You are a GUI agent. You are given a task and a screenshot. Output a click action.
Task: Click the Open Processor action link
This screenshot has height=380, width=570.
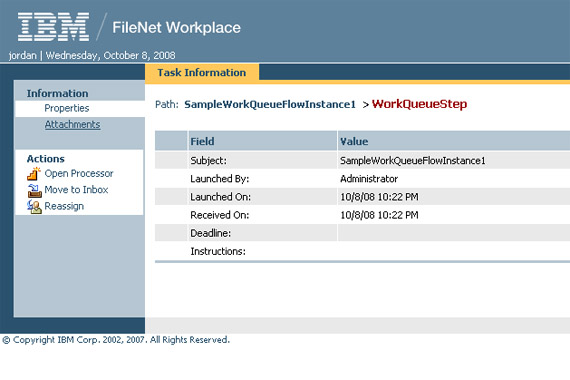(79, 173)
